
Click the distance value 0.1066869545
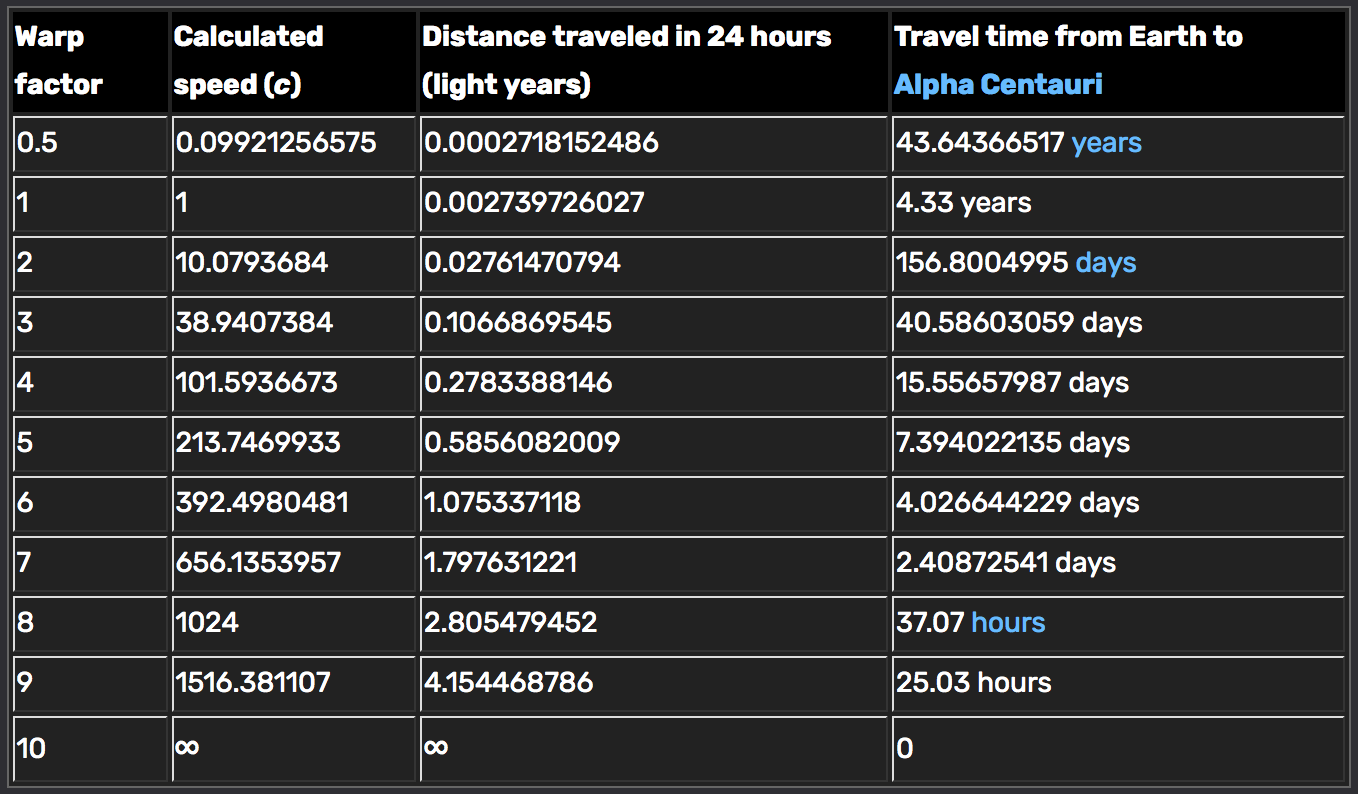pyautogui.click(x=518, y=323)
